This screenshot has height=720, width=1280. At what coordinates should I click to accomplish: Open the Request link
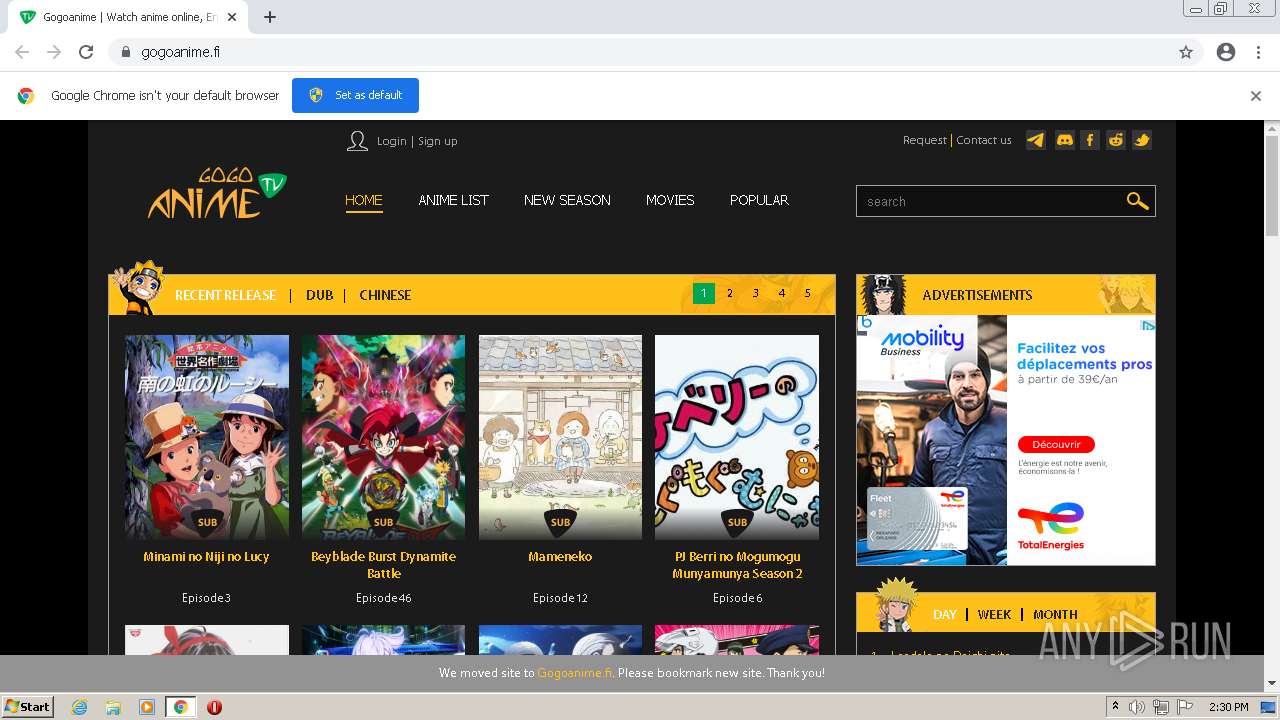click(x=924, y=140)
